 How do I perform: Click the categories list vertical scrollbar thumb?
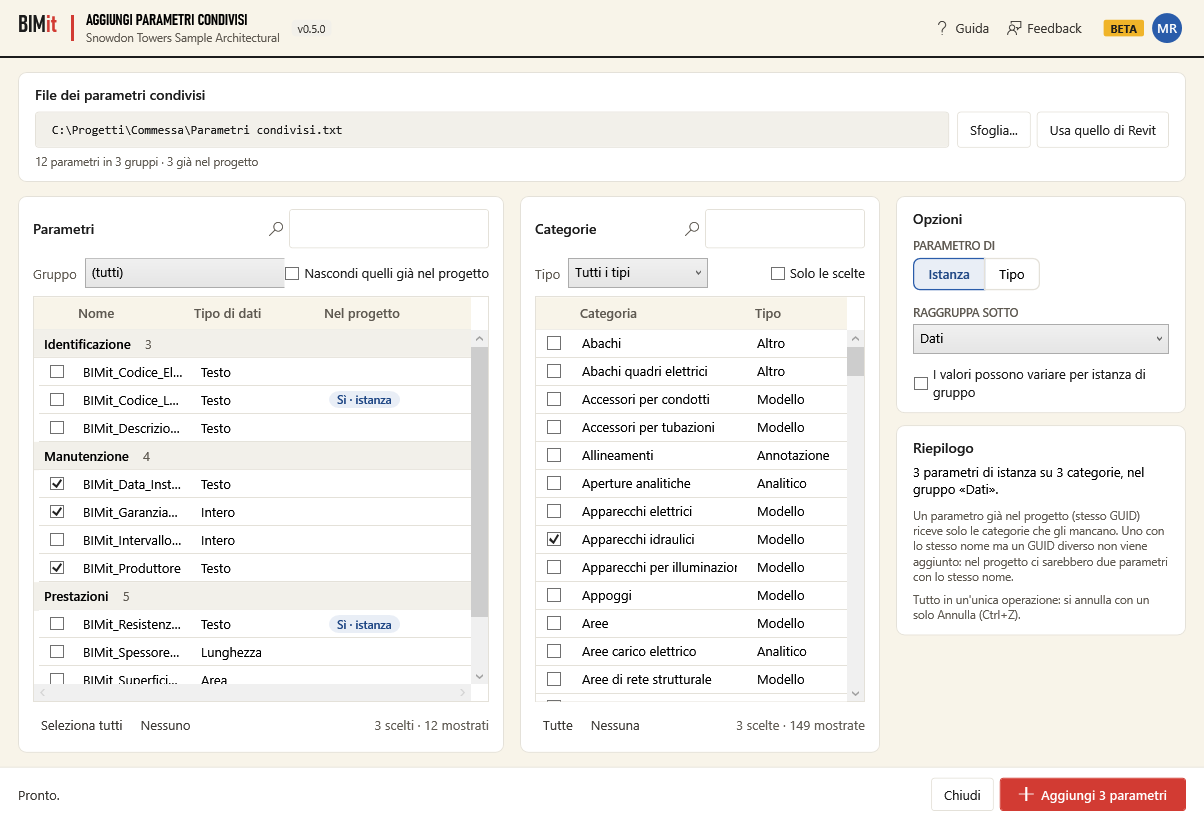[855, 361]
